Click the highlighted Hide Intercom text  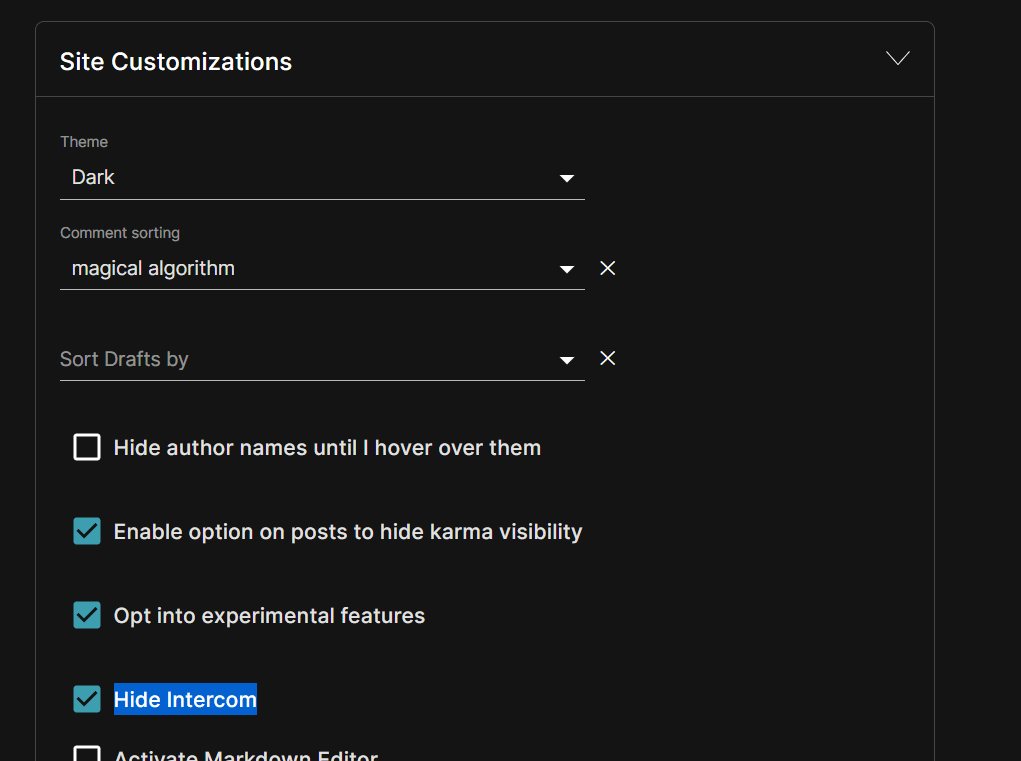pos(185,700)
